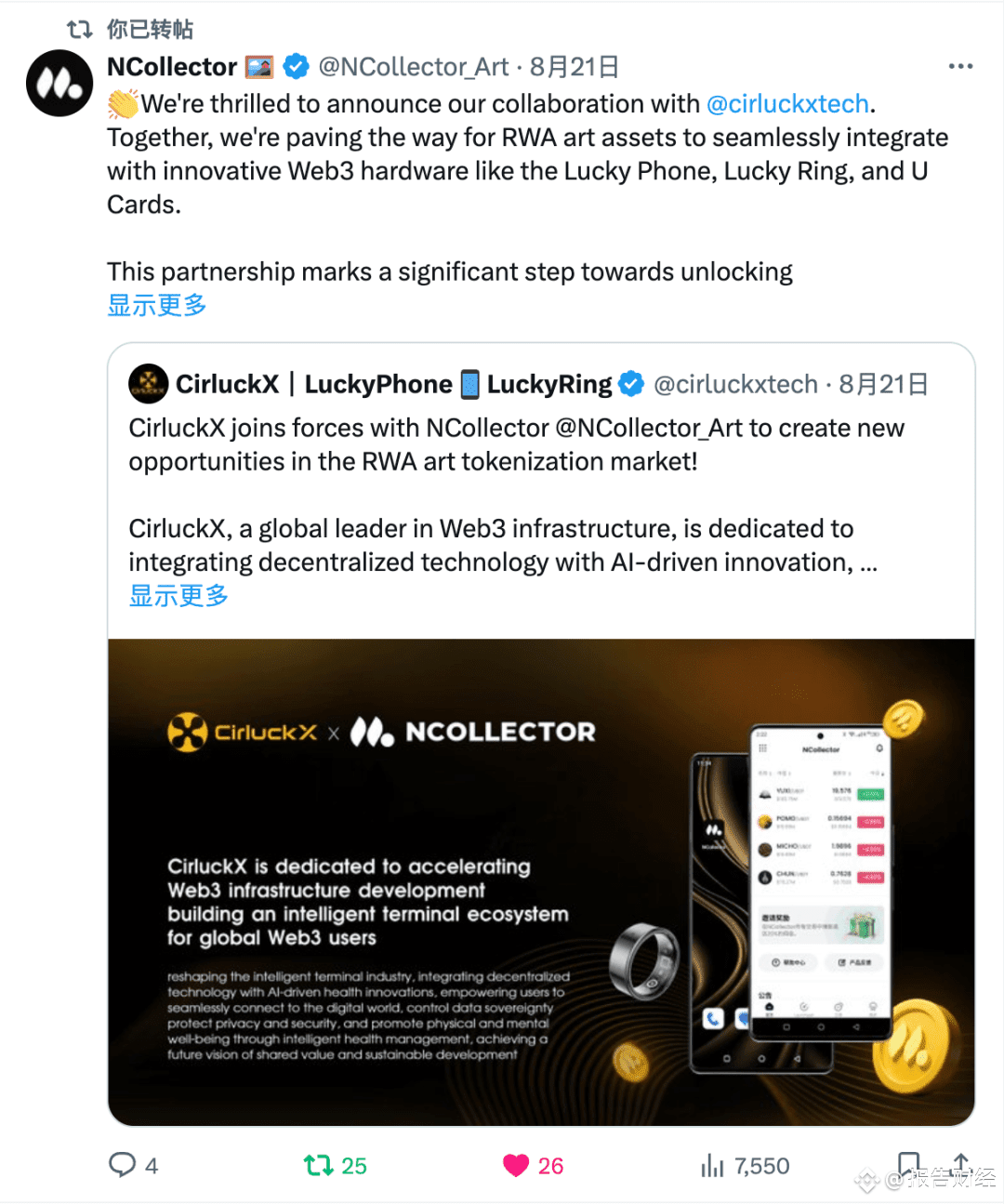Open the @cirluckxtech mention link
Screen dimensions: 1004x1204
pos(788,104)
